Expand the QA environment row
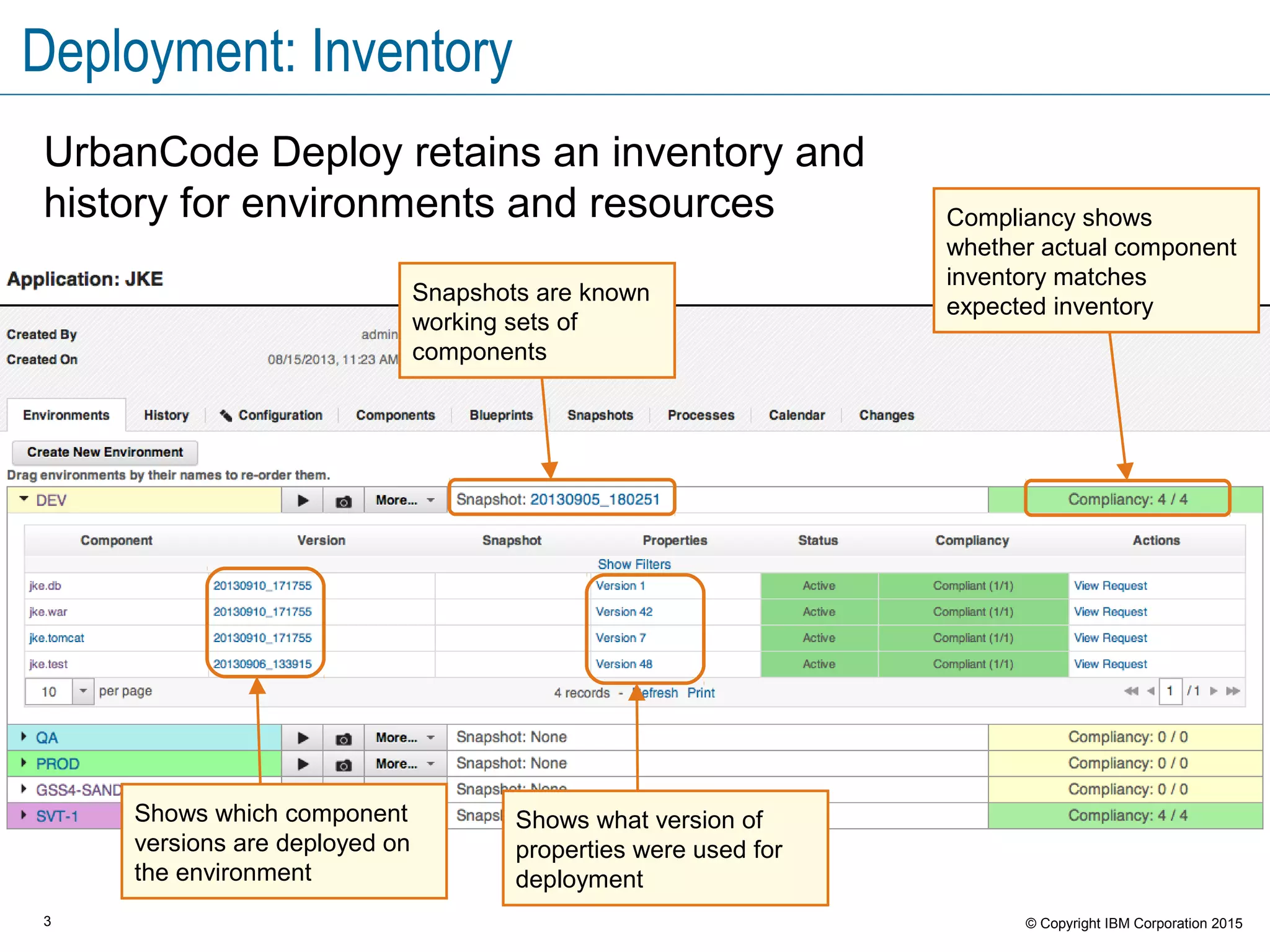This screenshot has width=1270, height=952. coord(24,736)
